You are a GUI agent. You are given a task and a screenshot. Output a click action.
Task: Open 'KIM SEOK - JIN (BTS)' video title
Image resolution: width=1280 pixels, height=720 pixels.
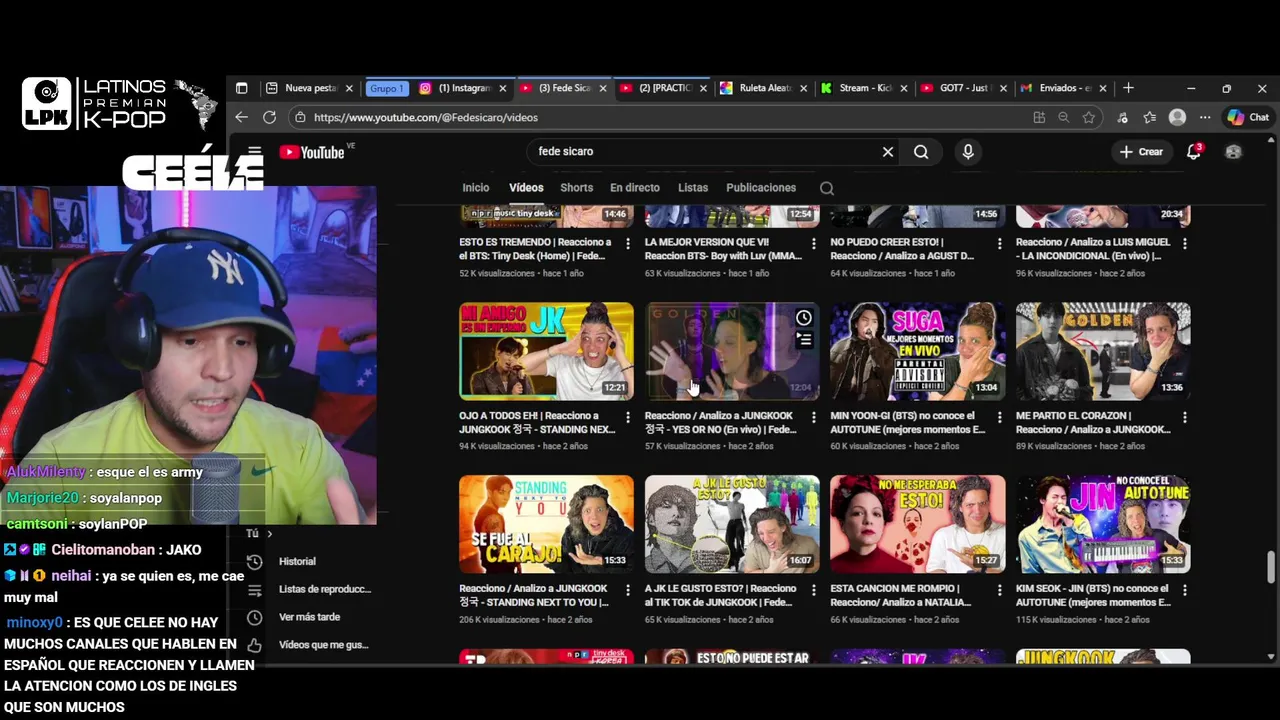[1093, 595]
